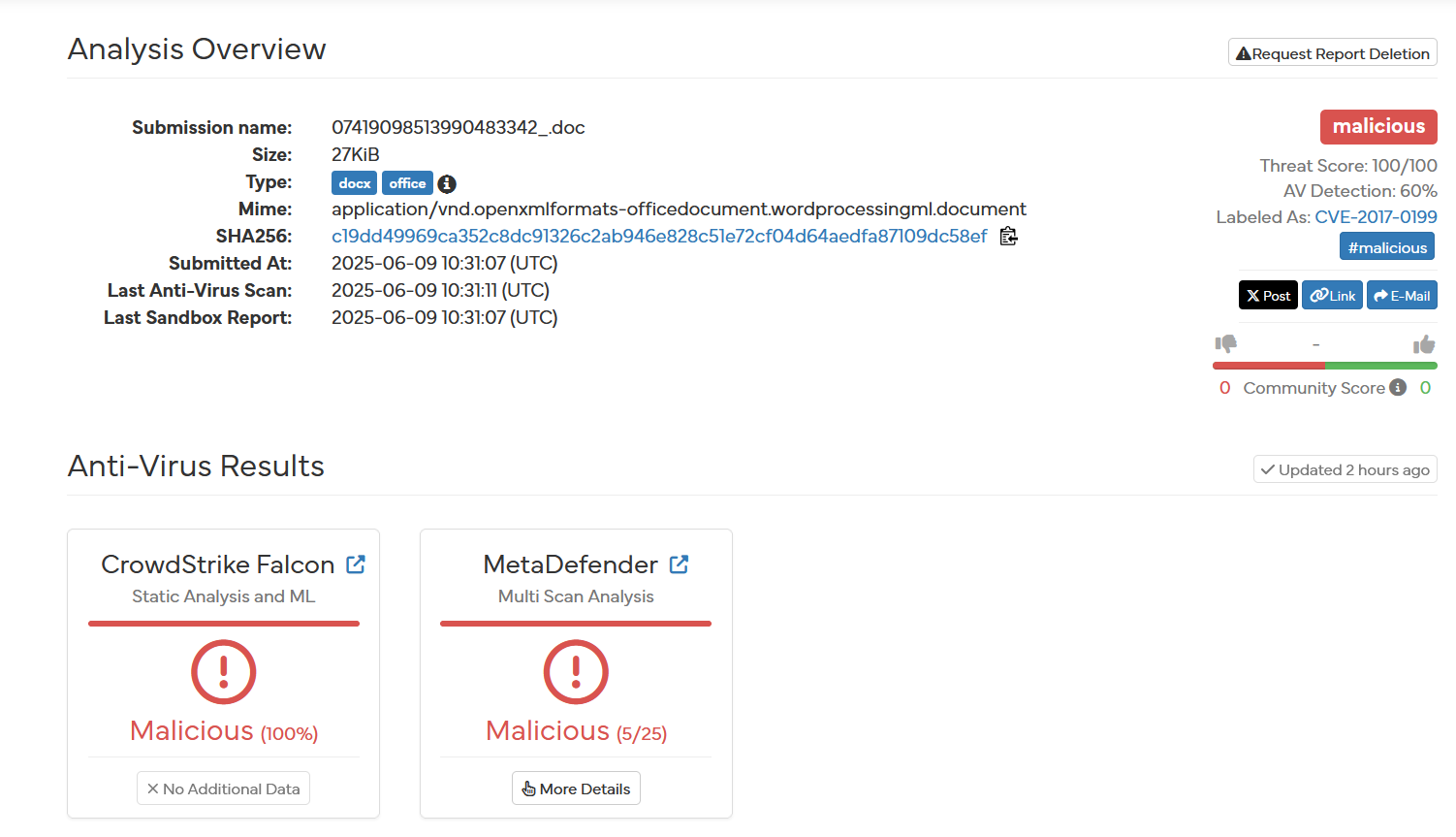This screenshot has width=1456, height=837.
Task: Click the copy SHA256 hash icon
Action: [1008, 237]
